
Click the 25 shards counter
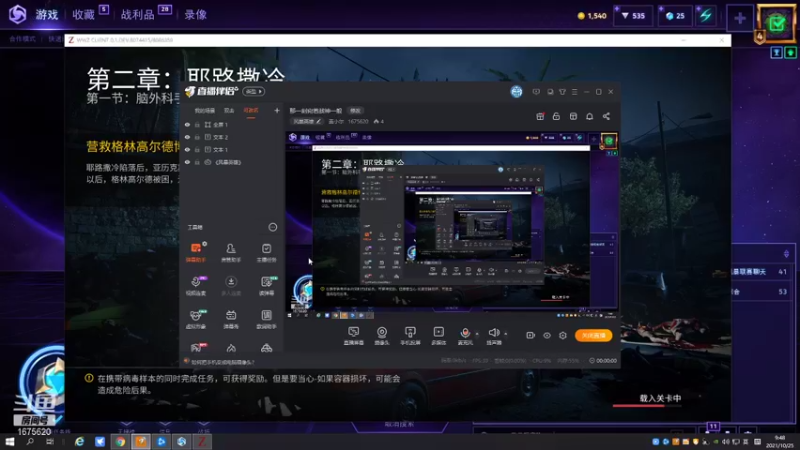[676, 16]
